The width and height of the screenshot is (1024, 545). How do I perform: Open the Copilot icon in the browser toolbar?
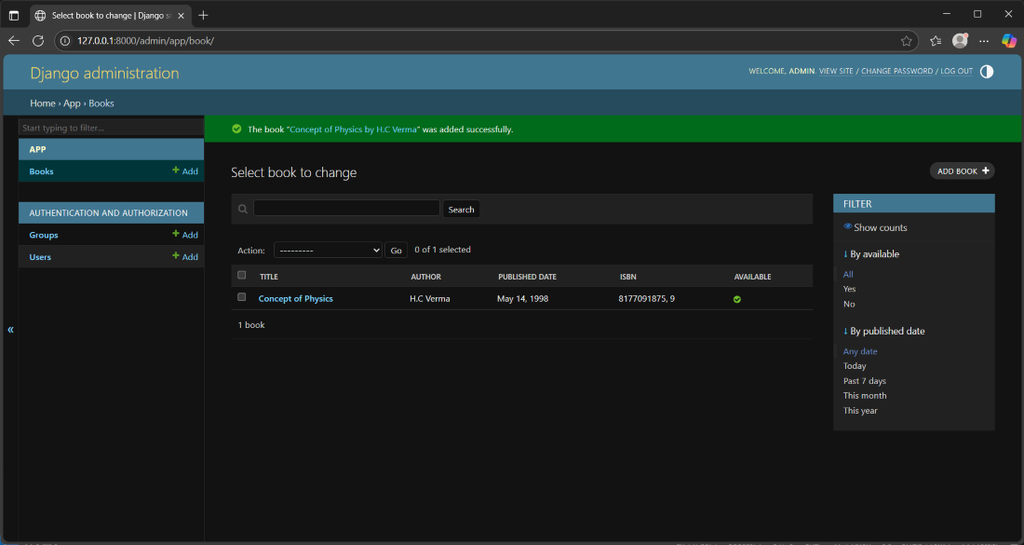tap(1009, 40)
